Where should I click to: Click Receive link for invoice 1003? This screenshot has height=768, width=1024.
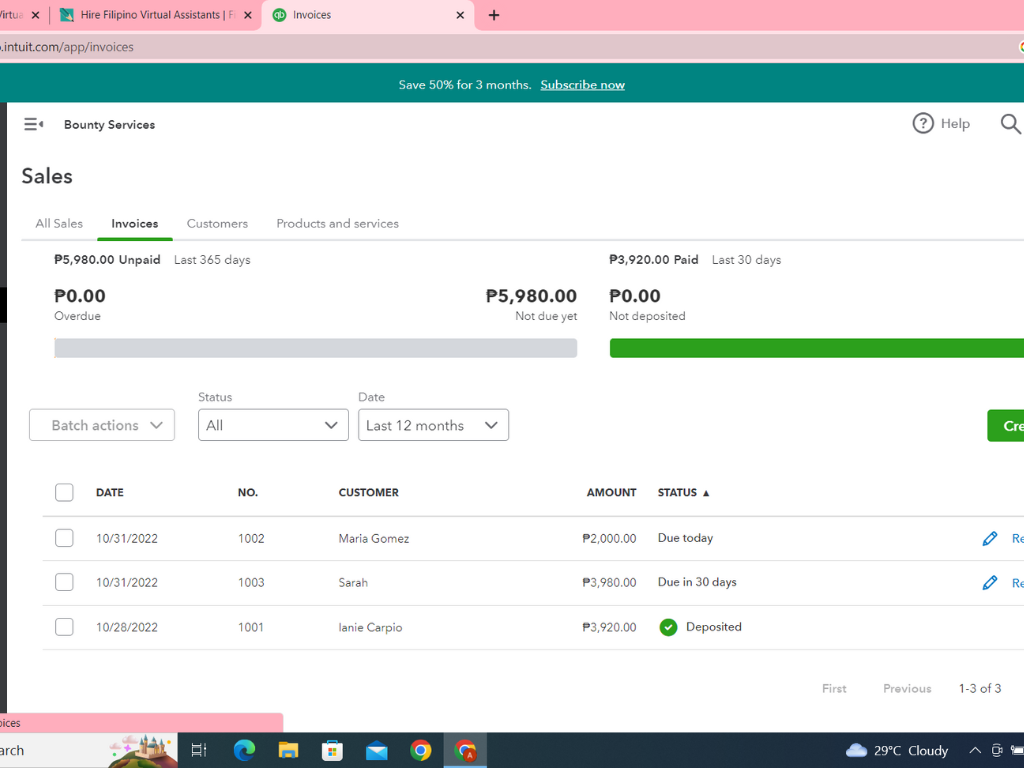click(1017, 583)
